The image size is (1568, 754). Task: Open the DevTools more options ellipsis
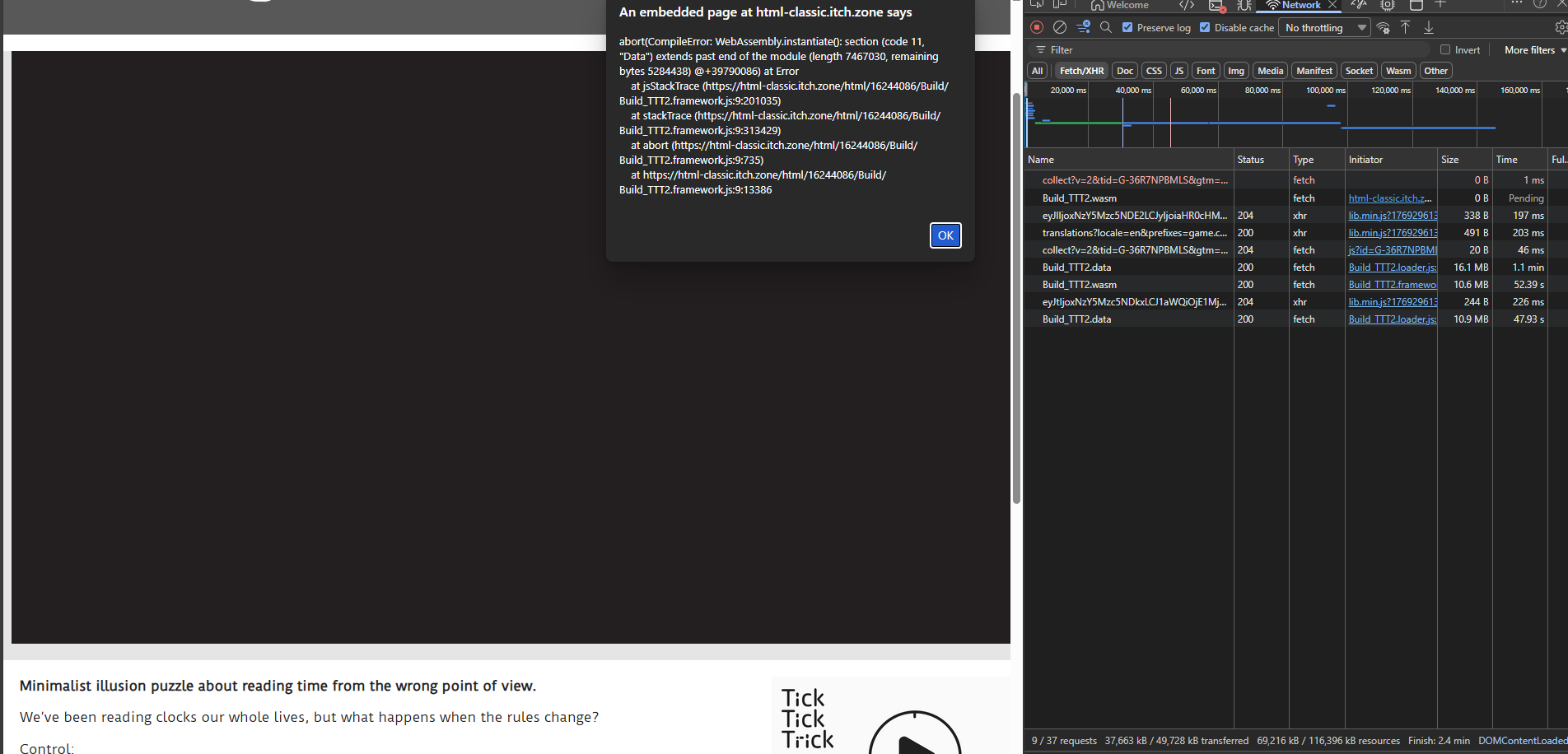[x=1516, y=3]
